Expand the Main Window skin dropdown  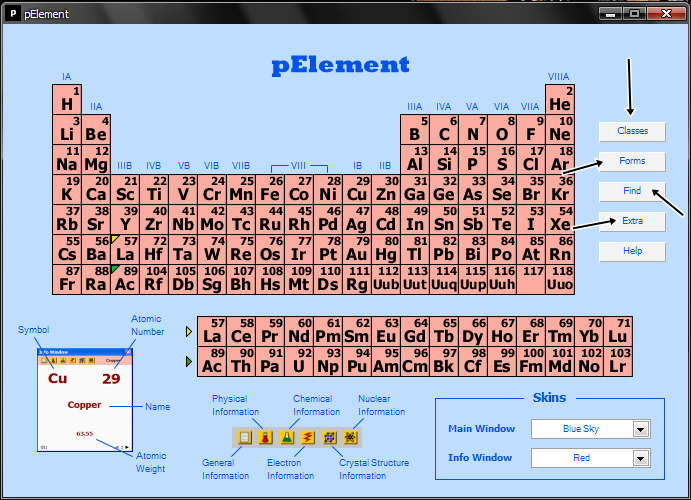coord(641,429)
